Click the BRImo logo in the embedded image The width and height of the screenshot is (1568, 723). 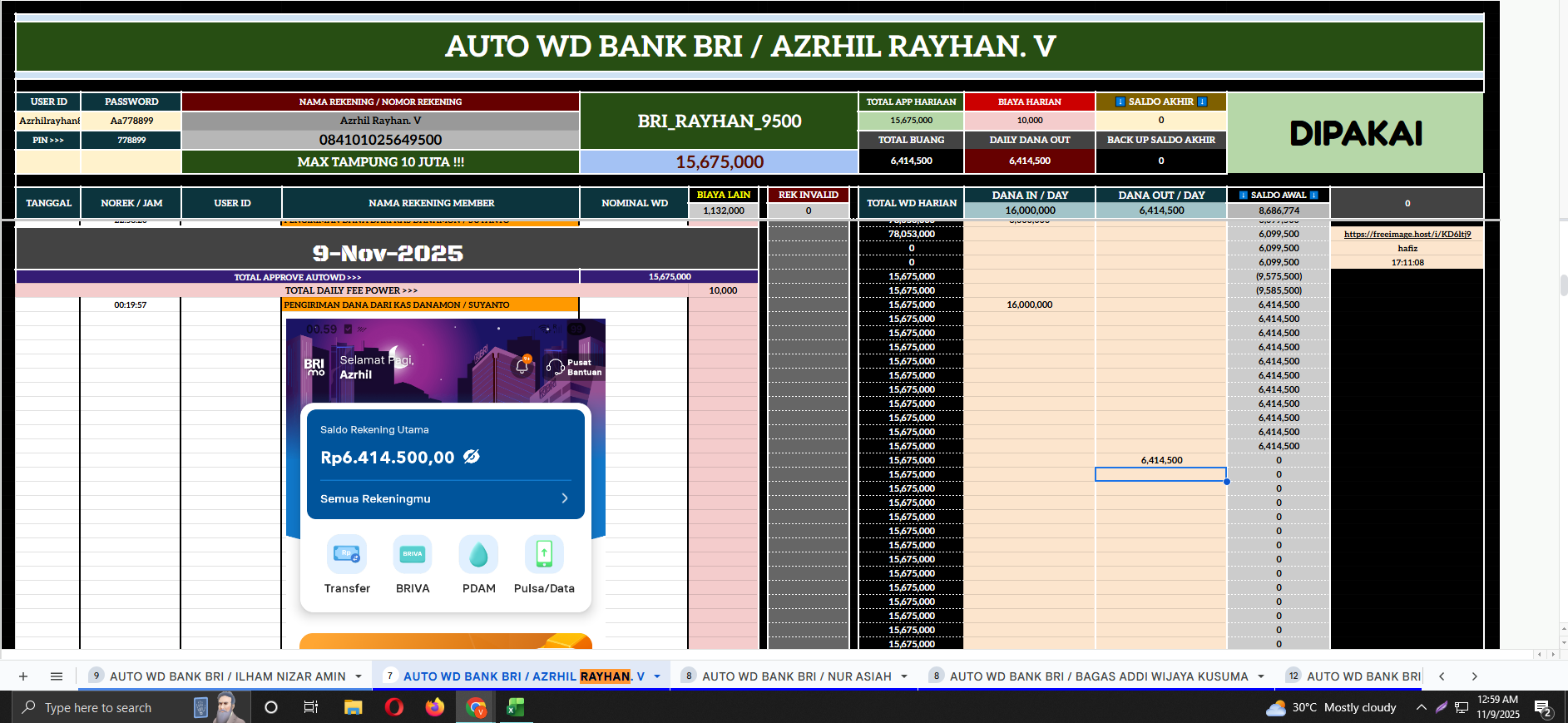(x=314, y=367)
